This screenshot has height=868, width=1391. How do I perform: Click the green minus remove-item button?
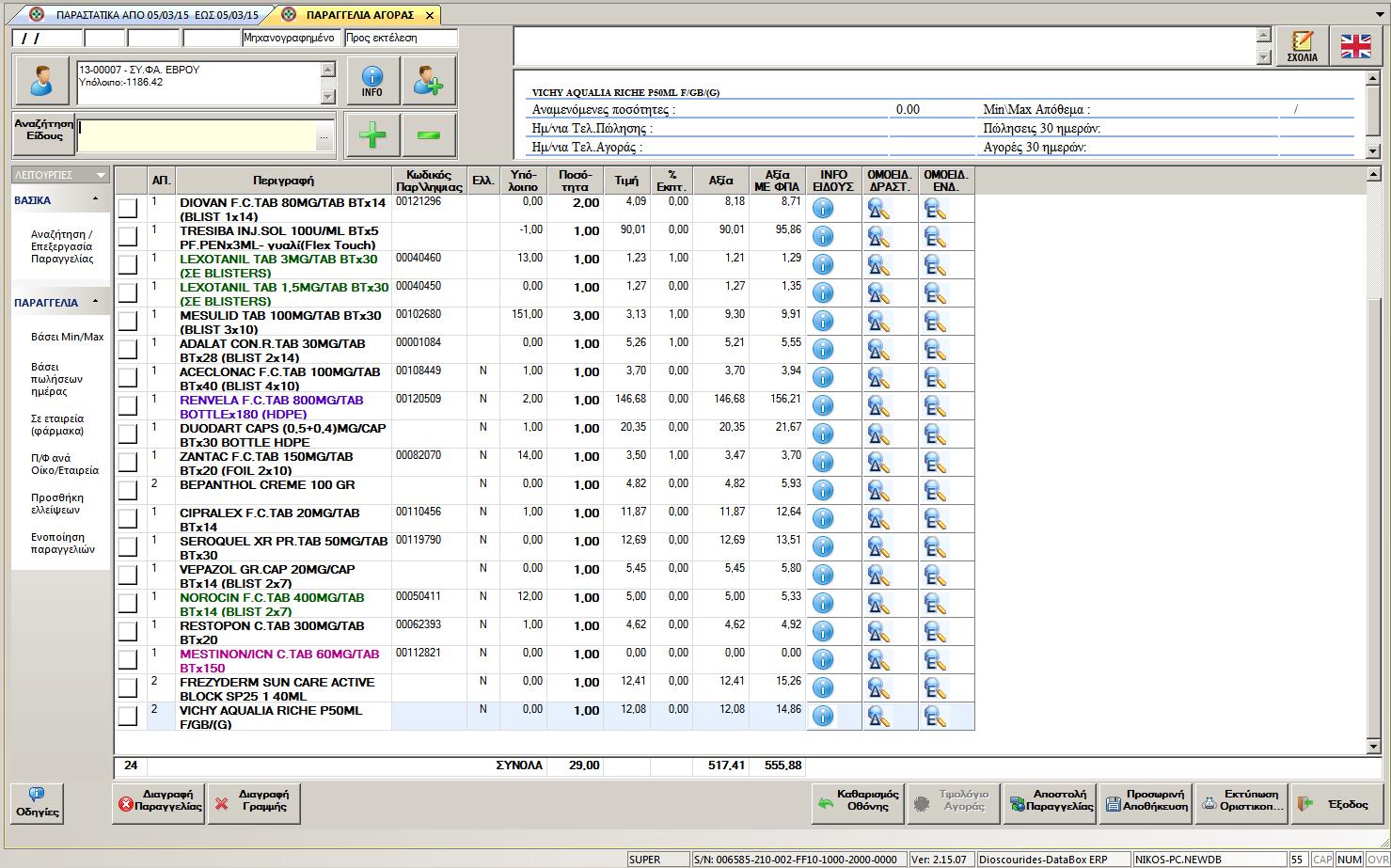[x=429, y=135]
